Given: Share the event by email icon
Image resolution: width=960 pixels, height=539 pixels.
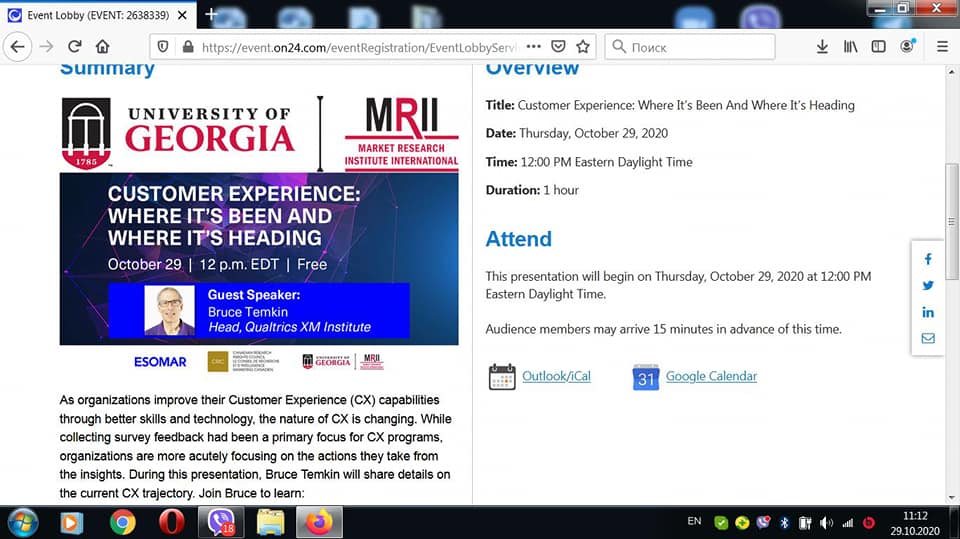Looking at the screenshot, I should (928, 339).
